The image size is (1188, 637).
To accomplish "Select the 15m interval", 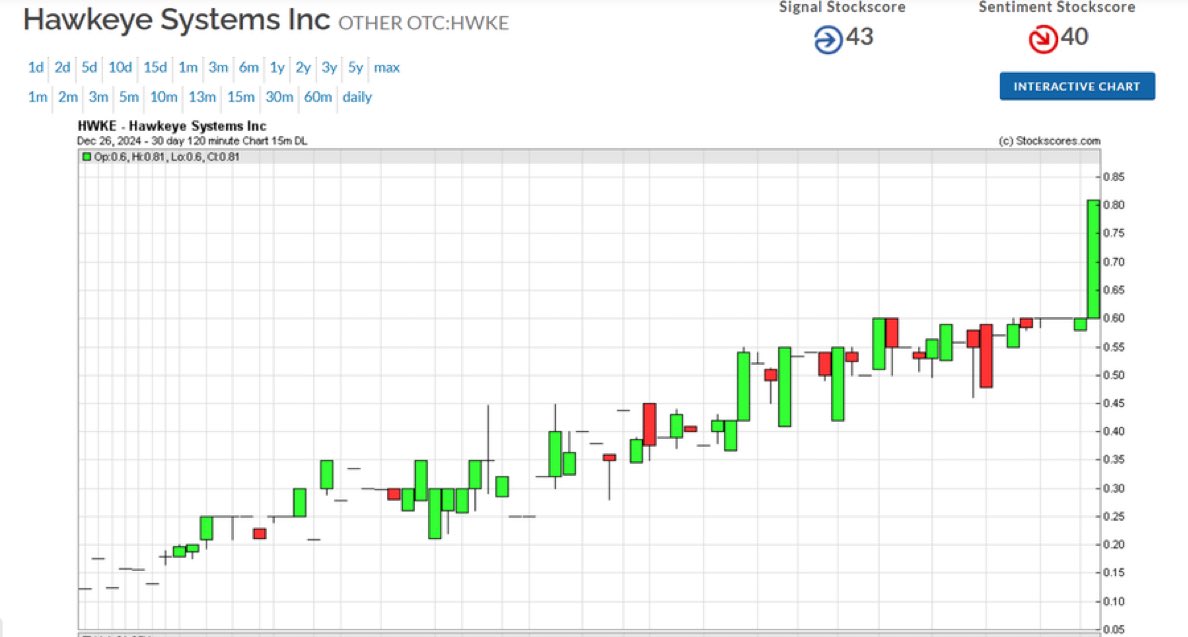I will click(241, 97).
